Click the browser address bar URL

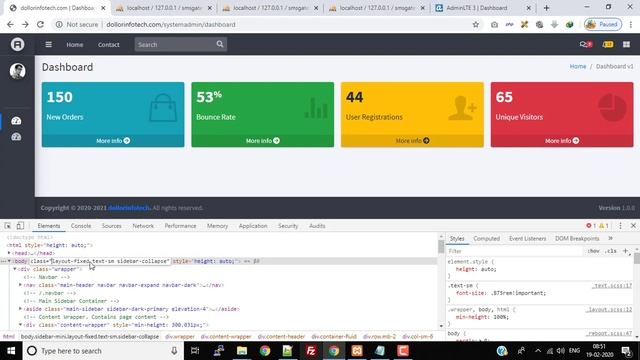pos(171,24)
